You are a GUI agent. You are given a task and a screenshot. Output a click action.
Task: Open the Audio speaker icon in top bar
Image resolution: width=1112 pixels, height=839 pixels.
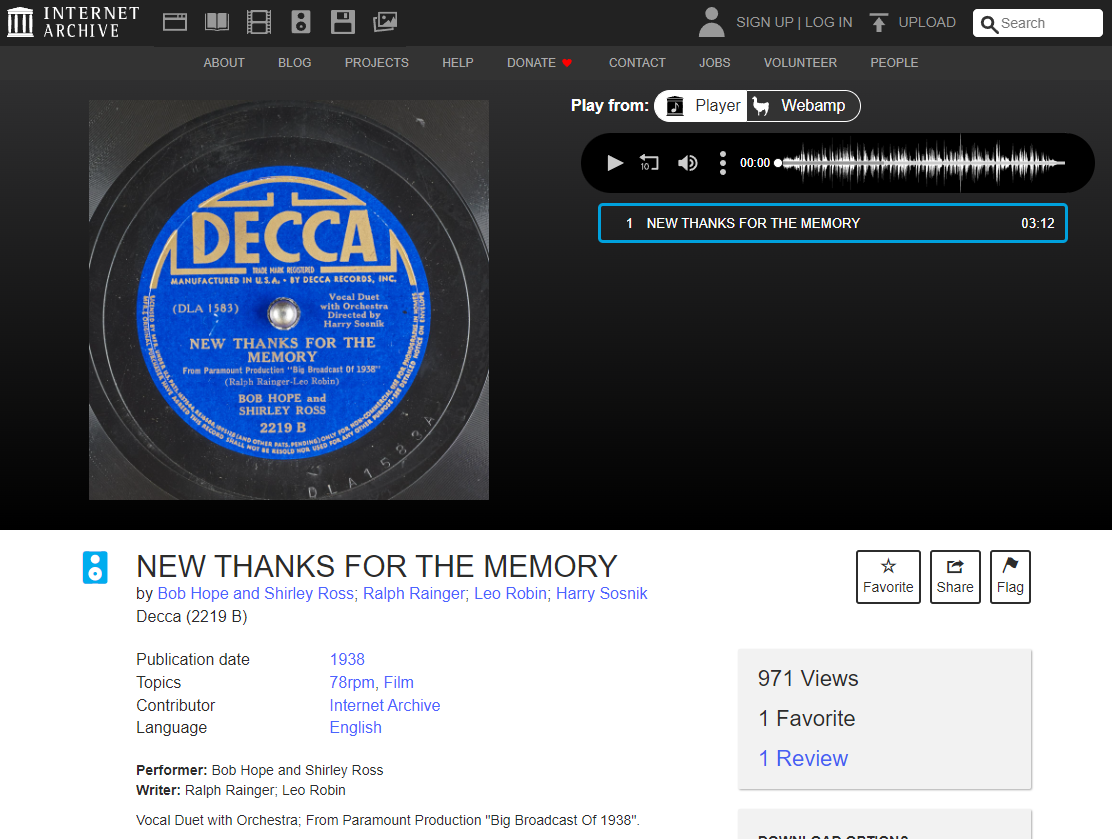(301, 21)
